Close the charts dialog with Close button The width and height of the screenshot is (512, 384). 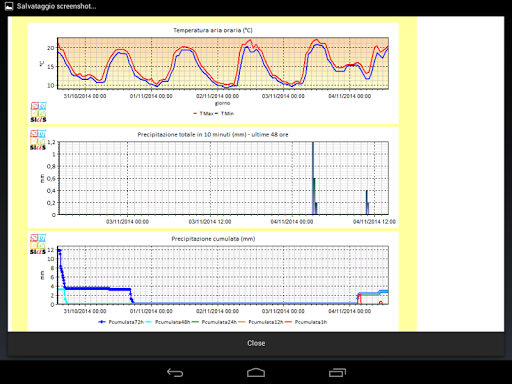tap(256, 343)
